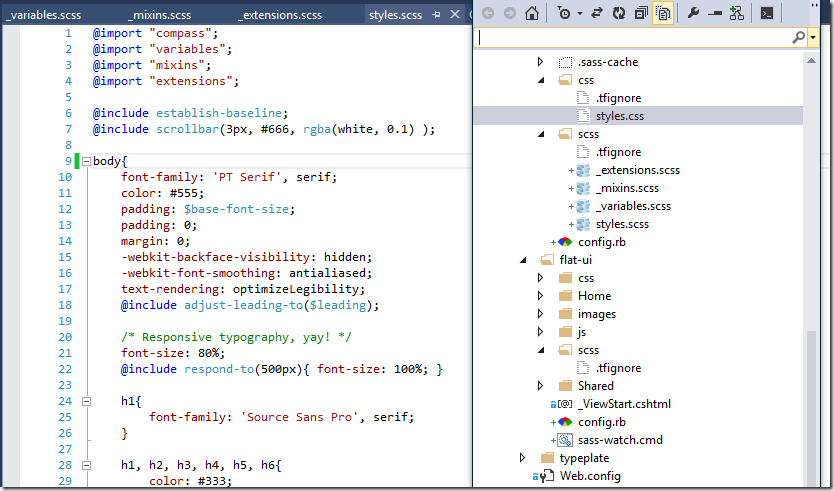Click the Refresh icon in Solution Explorer

(619, 13)
